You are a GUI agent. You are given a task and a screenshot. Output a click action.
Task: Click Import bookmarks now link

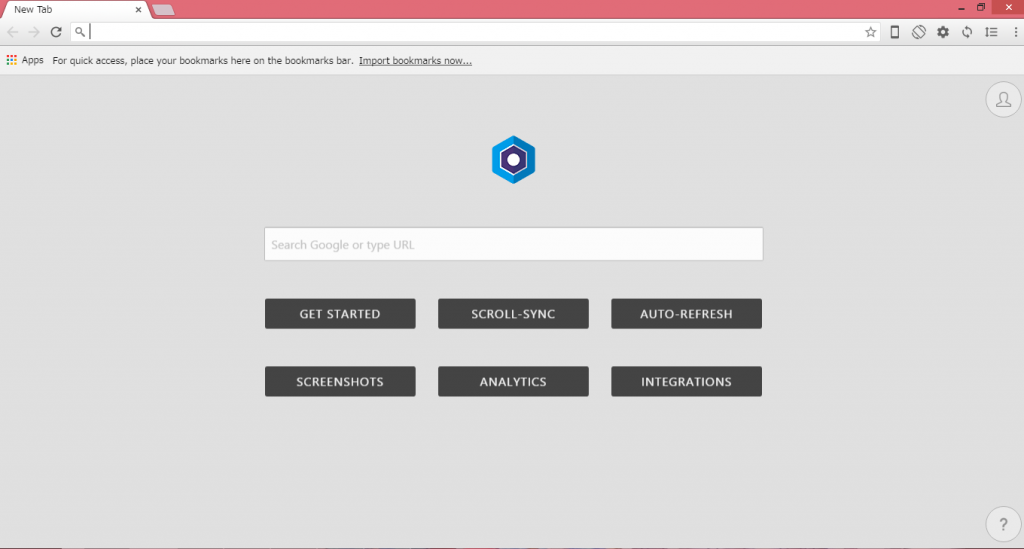click(415, 61)
